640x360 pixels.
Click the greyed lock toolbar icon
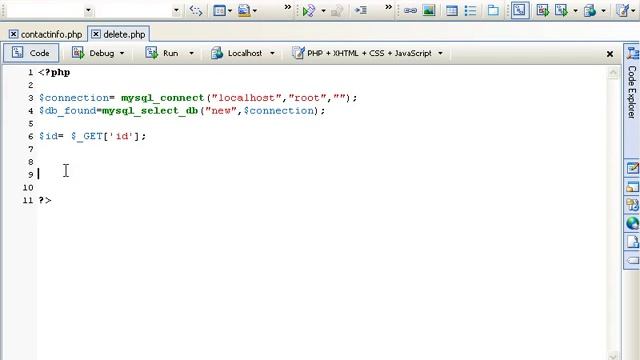click(x=337, y=11)
